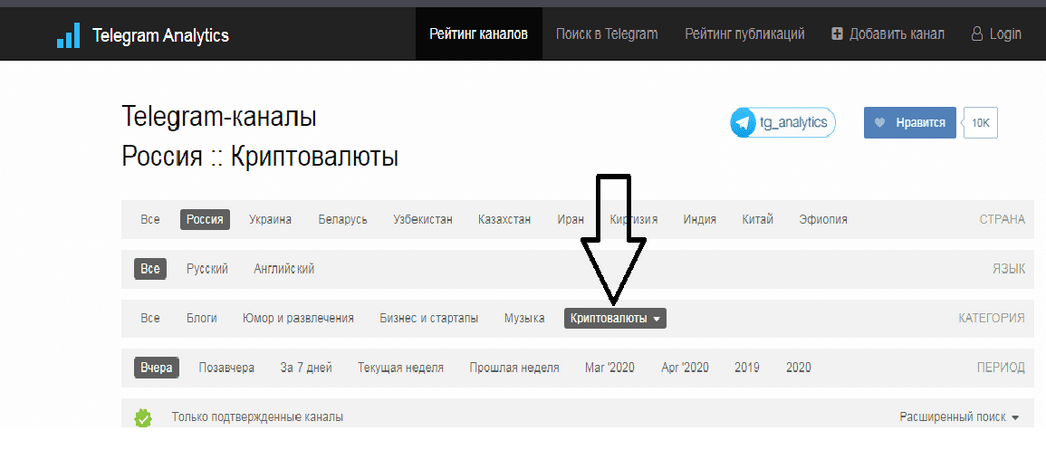Screen dimensions: 1046x450
Task: Open Поиск в Telegram tab
Action: point(606,34)
